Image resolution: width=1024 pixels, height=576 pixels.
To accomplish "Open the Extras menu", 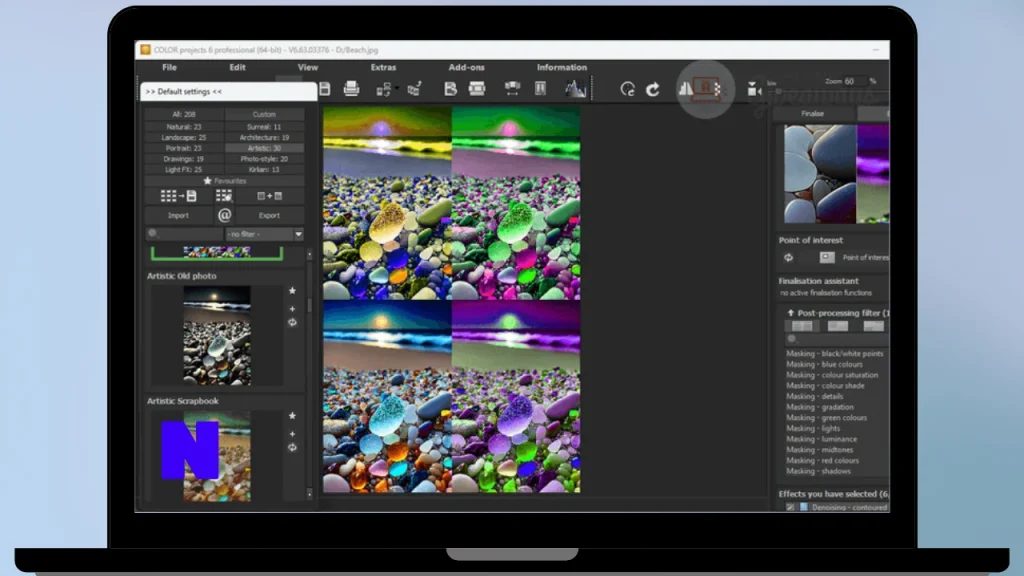I will coord(383,67).
